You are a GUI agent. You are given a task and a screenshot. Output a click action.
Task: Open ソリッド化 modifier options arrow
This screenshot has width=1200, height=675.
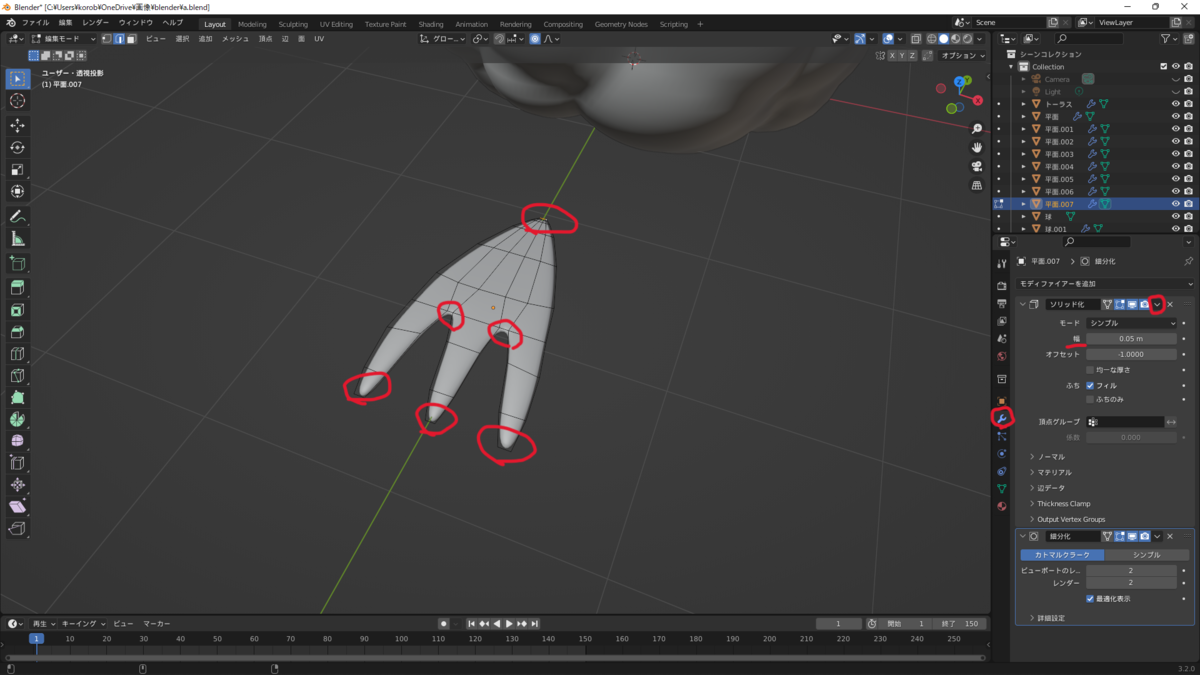[x=1157, y=304]
